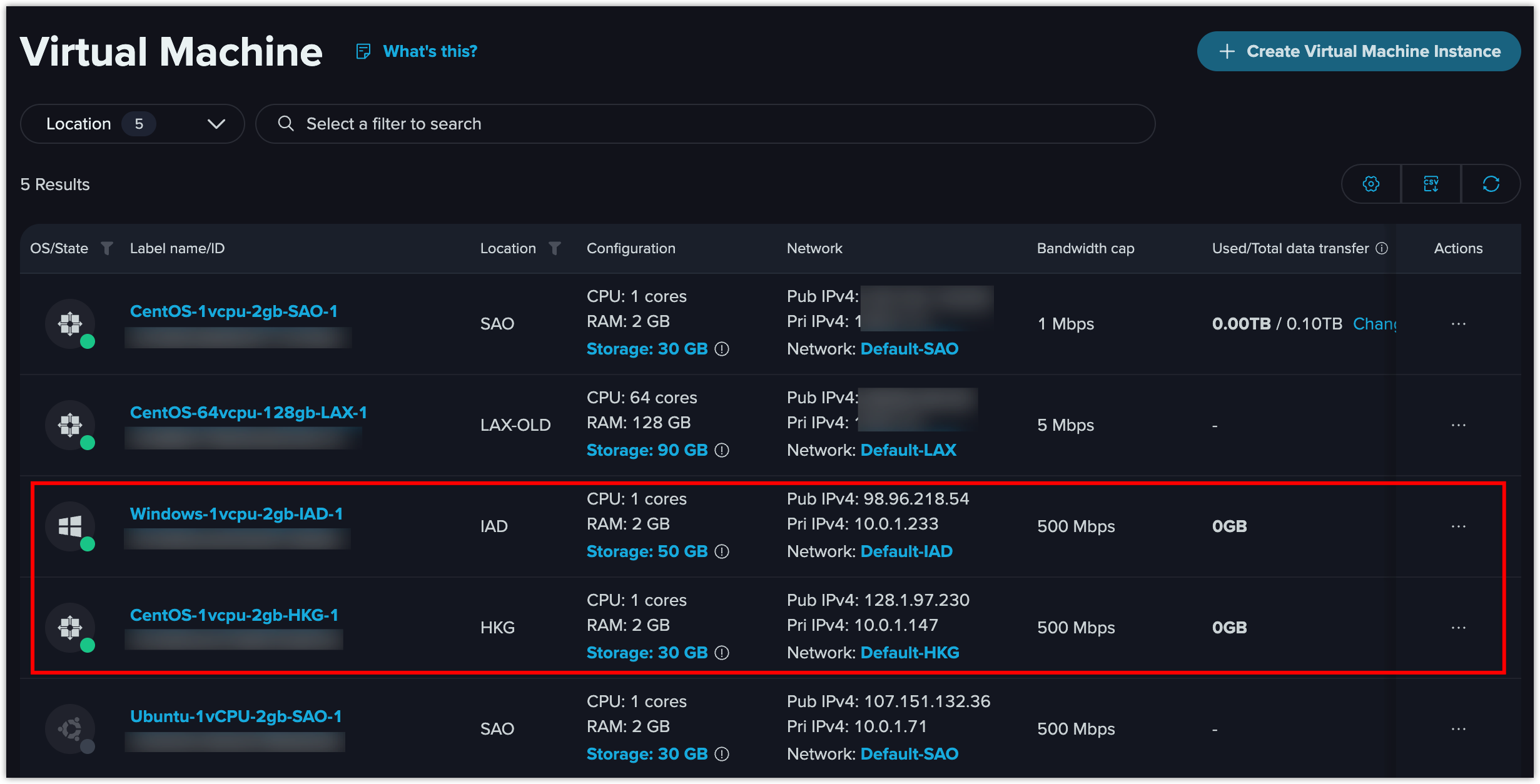Click the CentOS OS icon for SAO-1 instance
Image resolution: width=1540 pixels, height=784 pixels.
pos(70,324)
